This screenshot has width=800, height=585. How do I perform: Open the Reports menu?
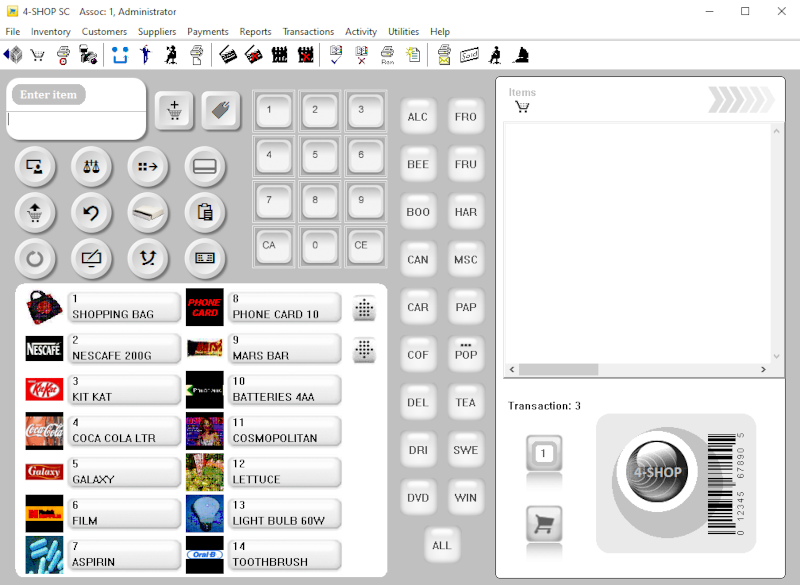(x=255, y=32)
